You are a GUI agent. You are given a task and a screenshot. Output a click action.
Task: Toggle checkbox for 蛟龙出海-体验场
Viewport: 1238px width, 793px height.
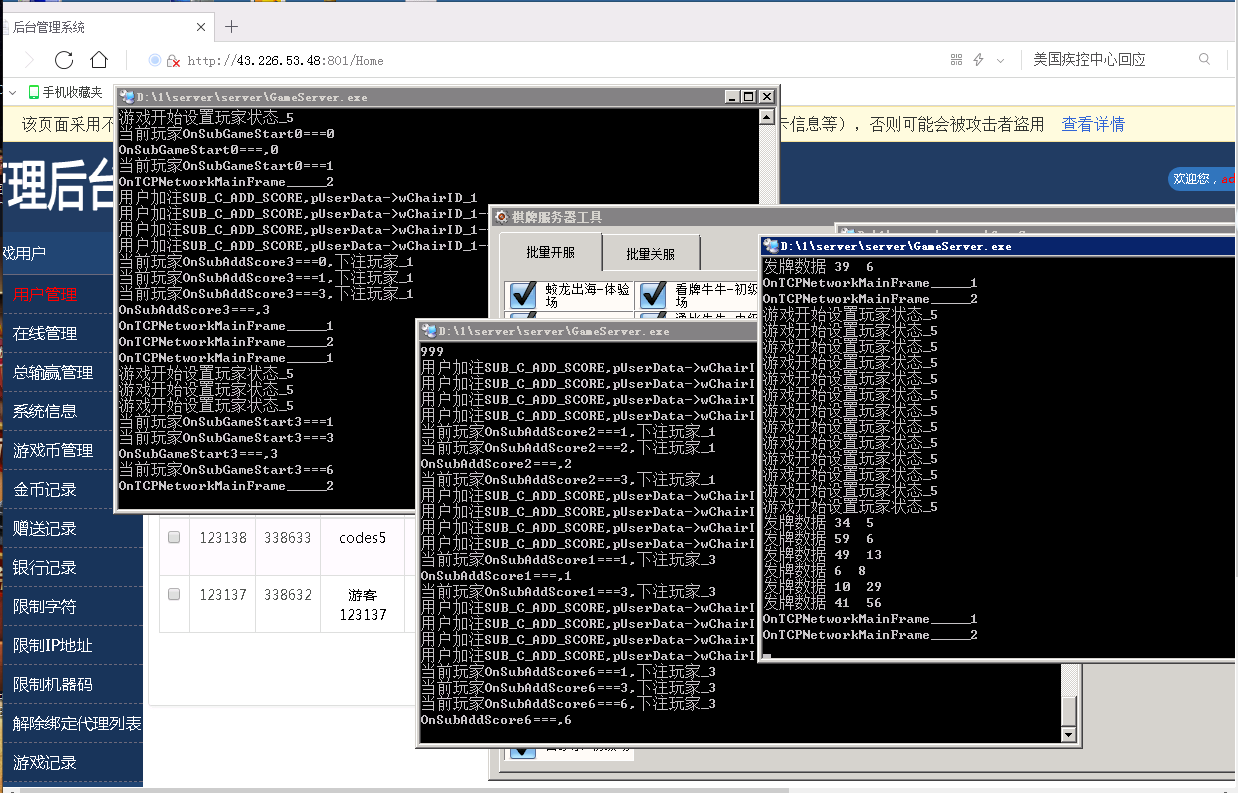coord(524,295)
